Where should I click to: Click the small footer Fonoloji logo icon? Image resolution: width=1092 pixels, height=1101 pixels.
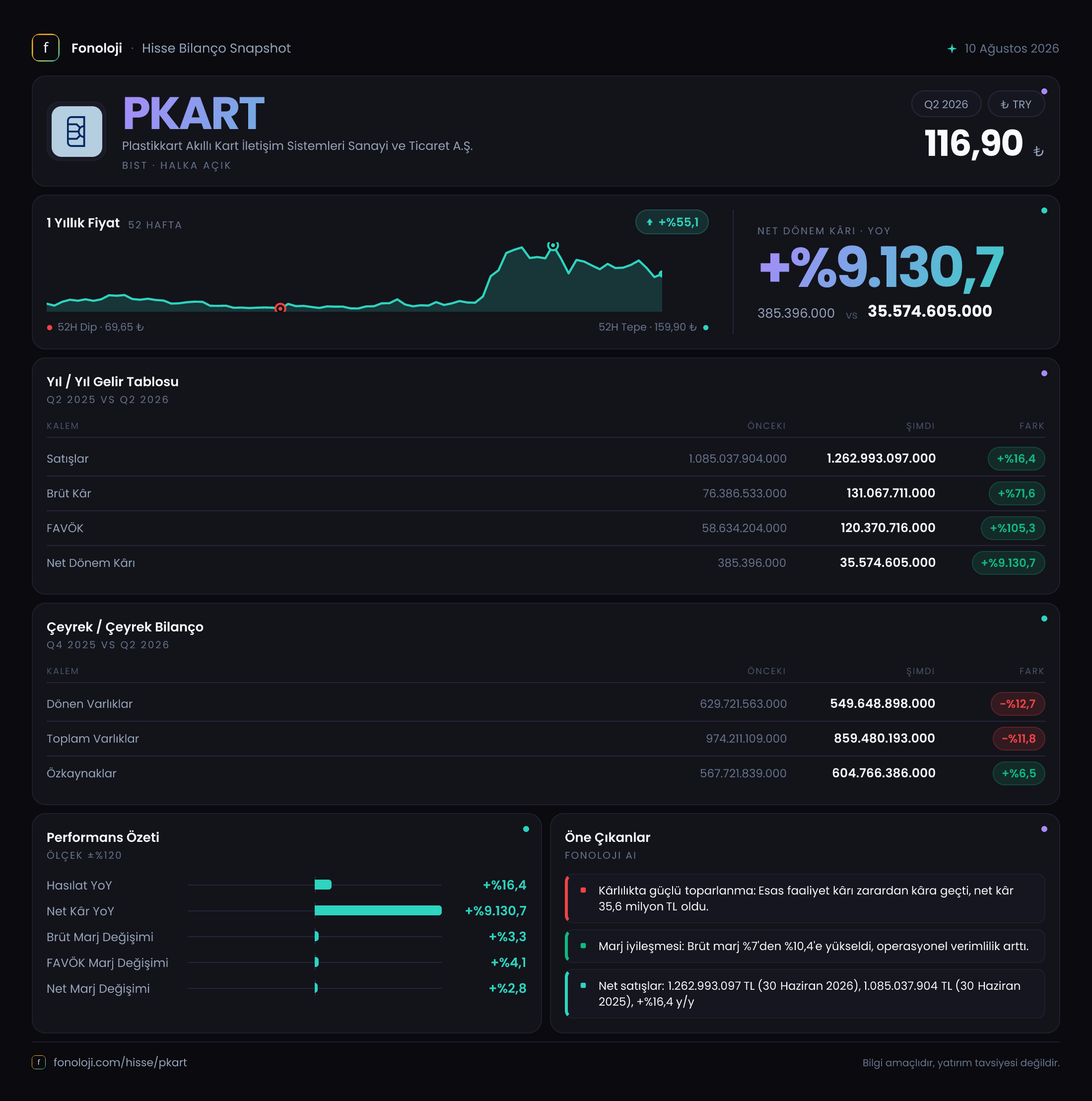(x=39, y=1062)
